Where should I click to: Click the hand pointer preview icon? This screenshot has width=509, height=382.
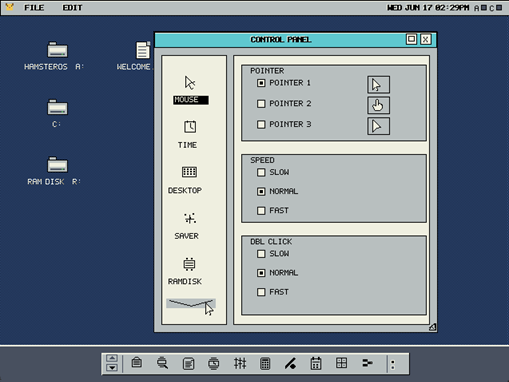(x=378, y=105)
